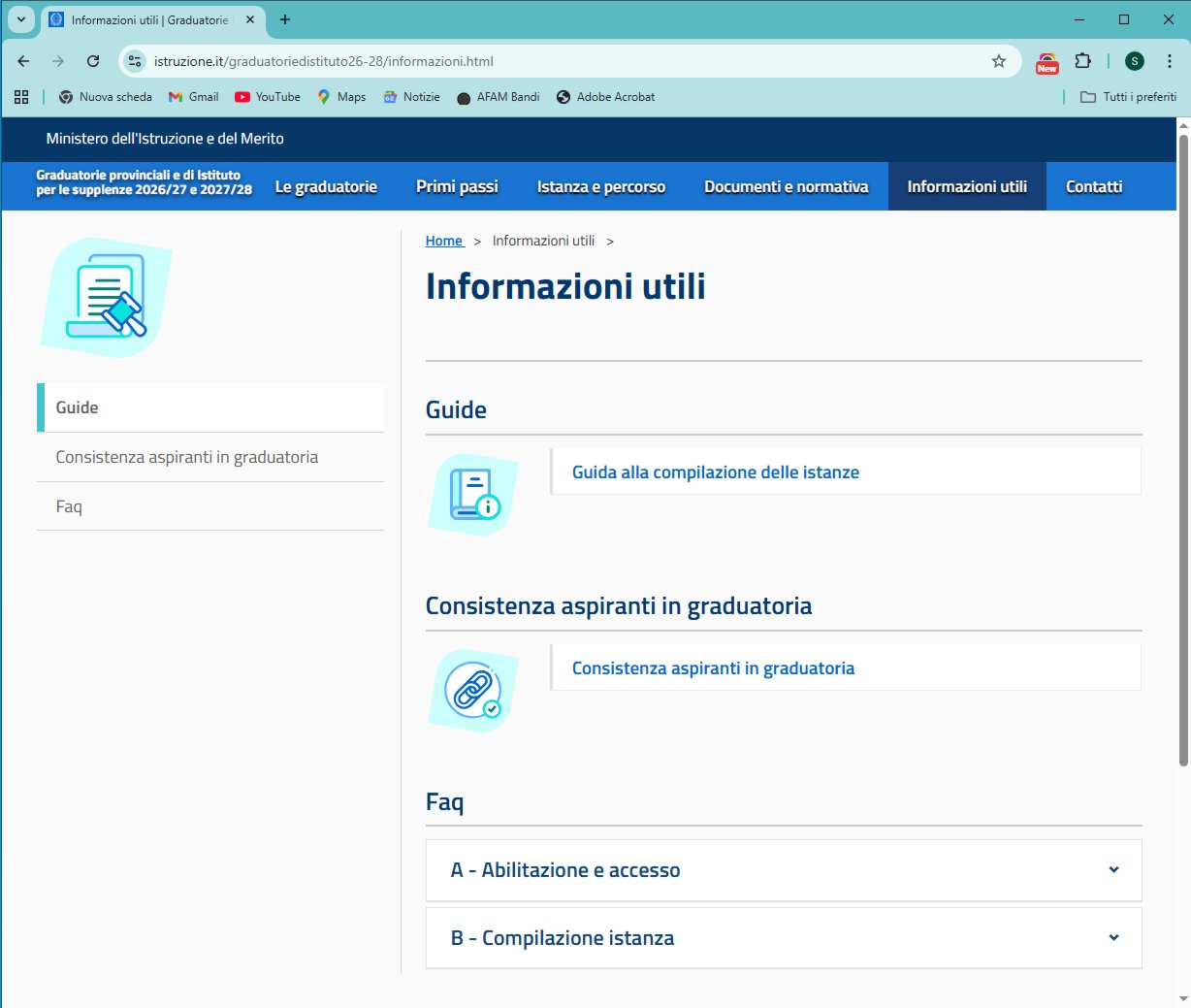Expand the B - Compilazione istanza section
Viewport: 1191px width, 1008px height.
[784, 938]
